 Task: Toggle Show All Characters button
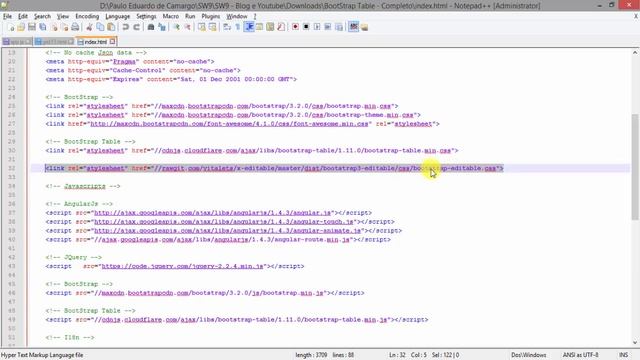(x=238, y=27)
